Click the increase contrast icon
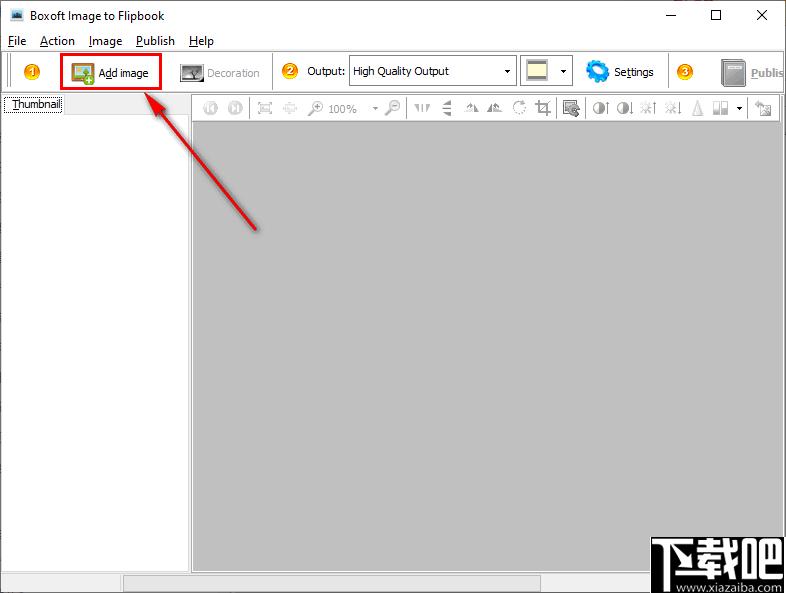This screenshot has width=786, height=593. click(601, 108)
